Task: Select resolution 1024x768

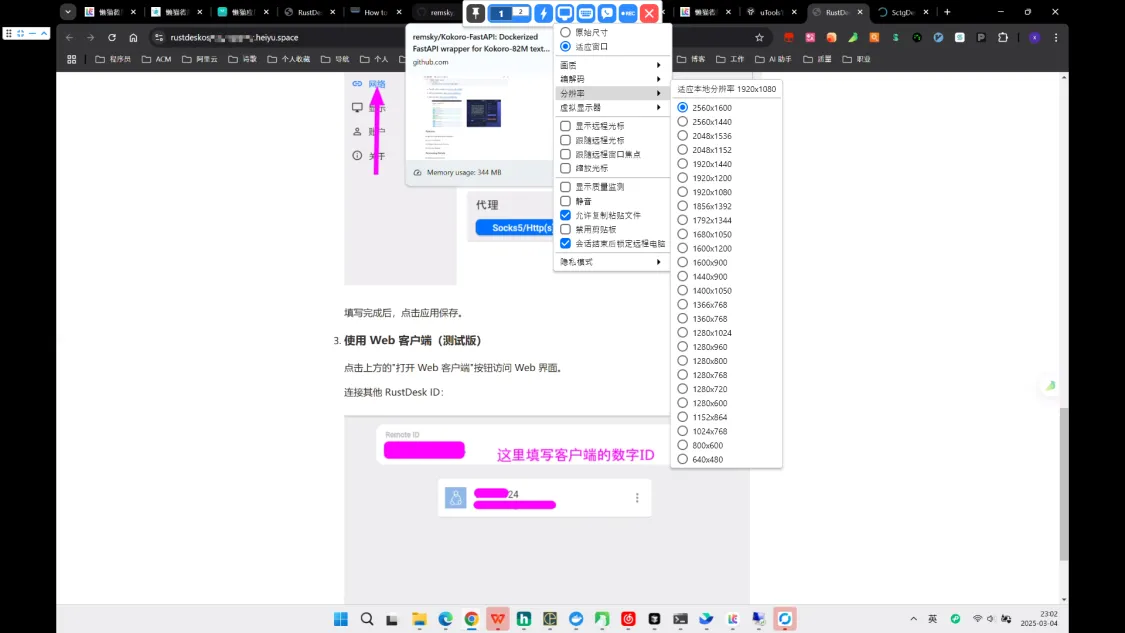Action: point(702,431)
